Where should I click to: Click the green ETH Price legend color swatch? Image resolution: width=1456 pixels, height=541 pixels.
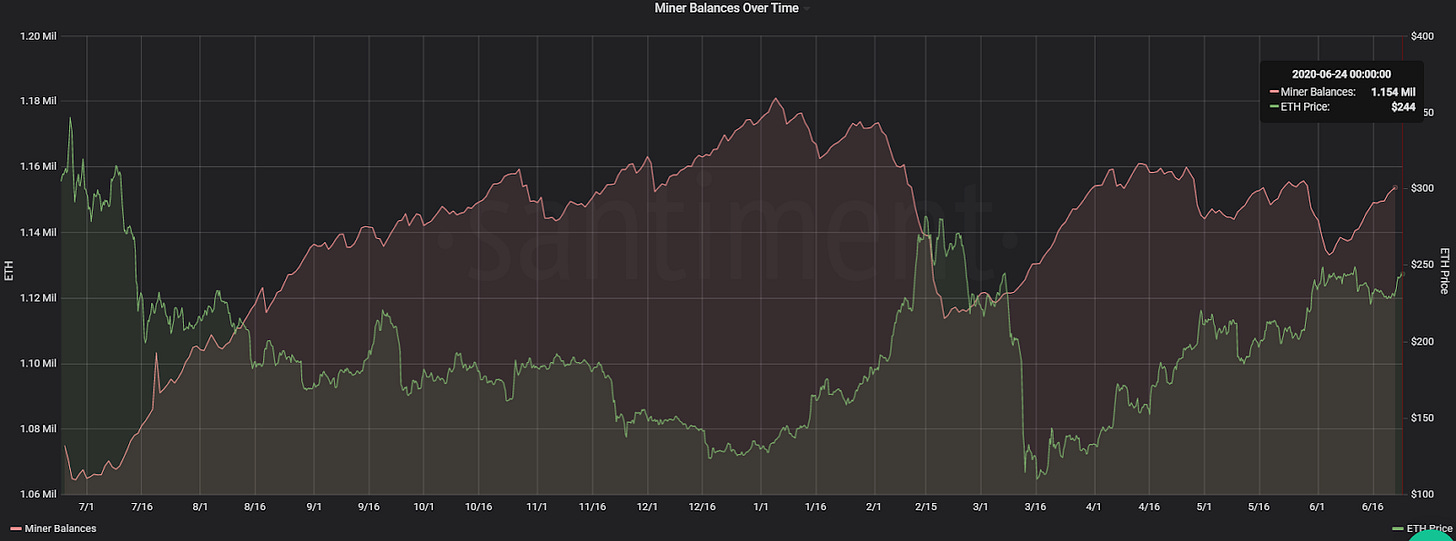point(1397,528)
